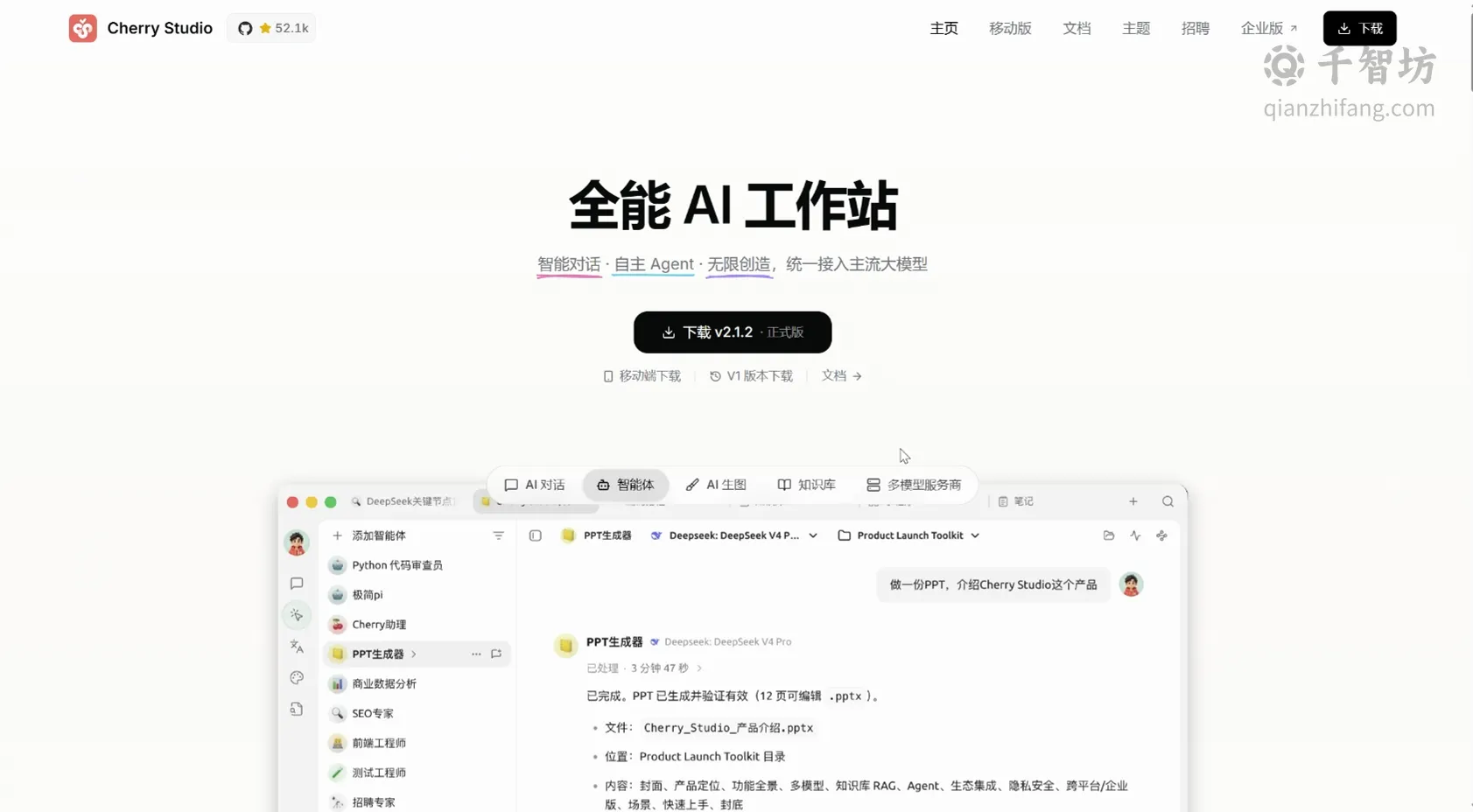Screen dimensions: 1473x812
Task: Switch to the AI 对话 tab
Action: tap(535, 485)
